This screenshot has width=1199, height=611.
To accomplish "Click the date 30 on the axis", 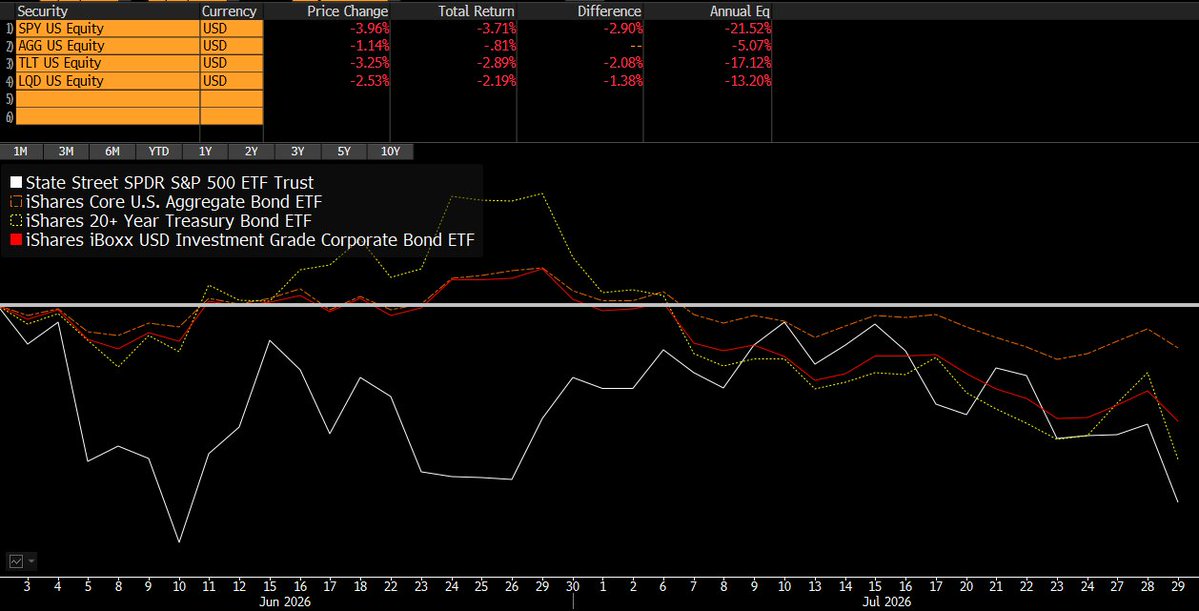I will [573, 587].
